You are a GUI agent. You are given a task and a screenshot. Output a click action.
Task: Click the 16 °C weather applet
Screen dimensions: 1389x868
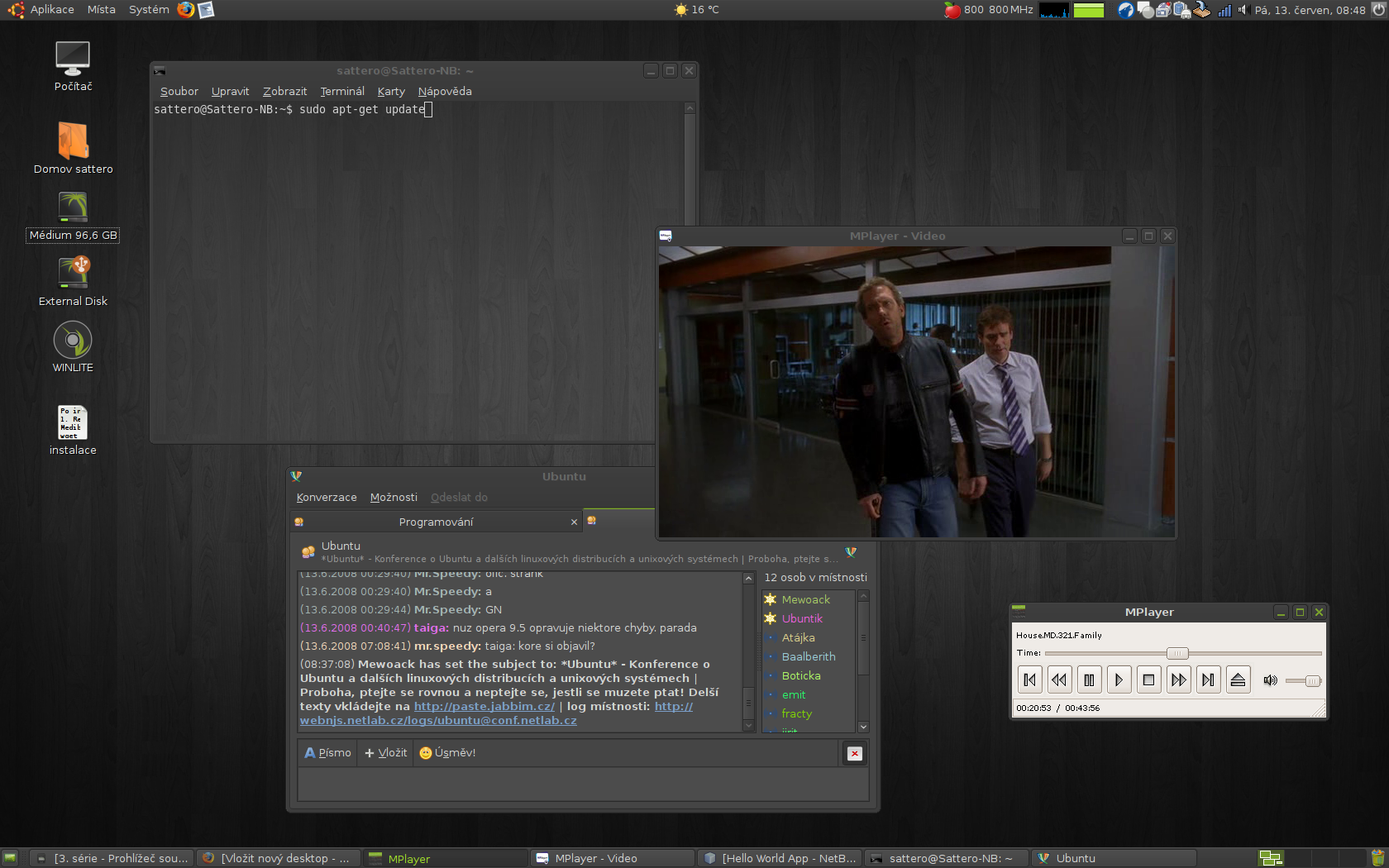697,10
